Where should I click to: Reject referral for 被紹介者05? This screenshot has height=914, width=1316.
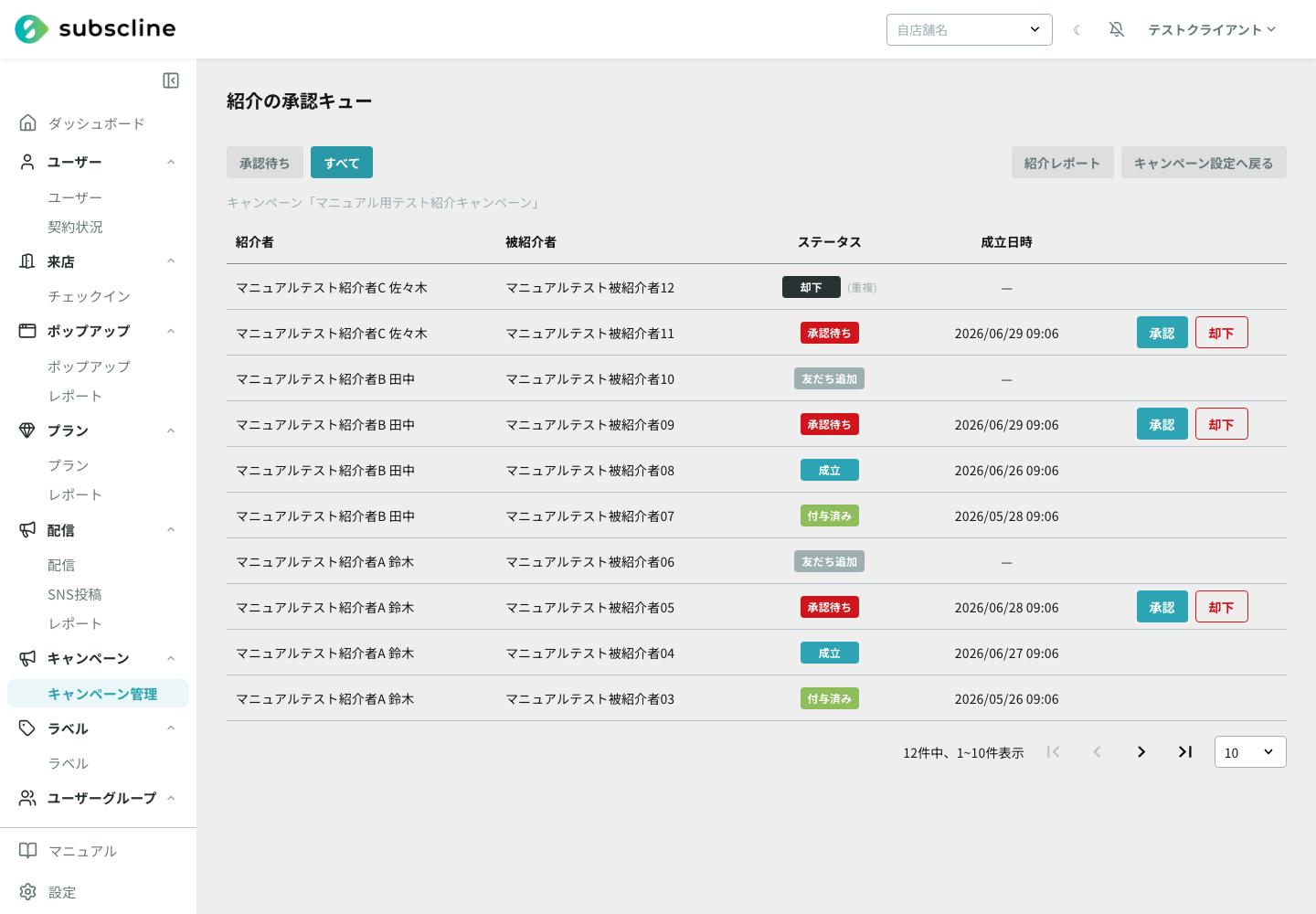[x=1222, y=607]
